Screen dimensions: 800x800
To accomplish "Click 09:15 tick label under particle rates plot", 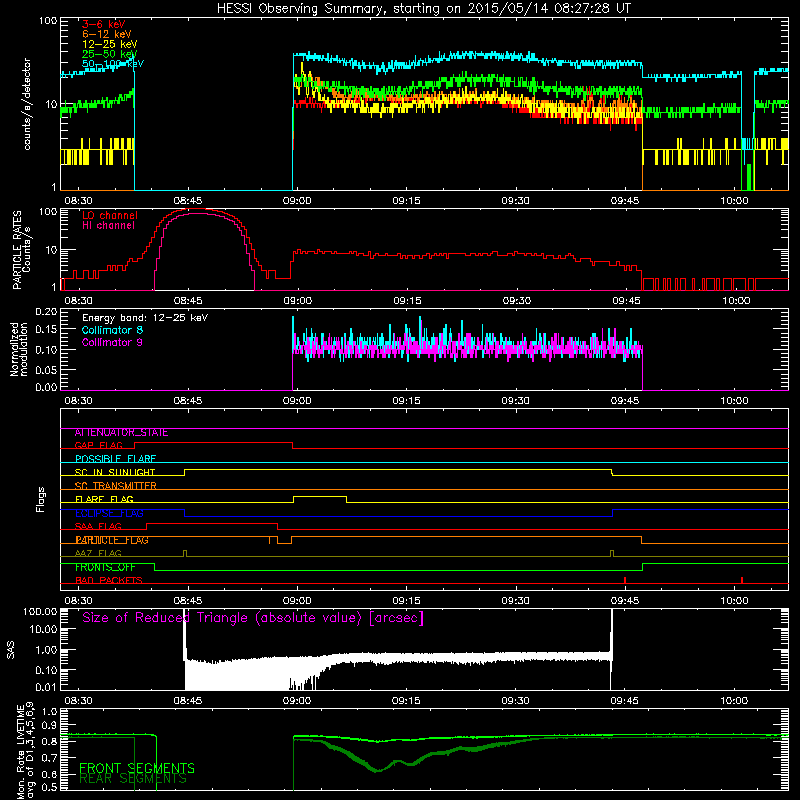I will [407, 301].
